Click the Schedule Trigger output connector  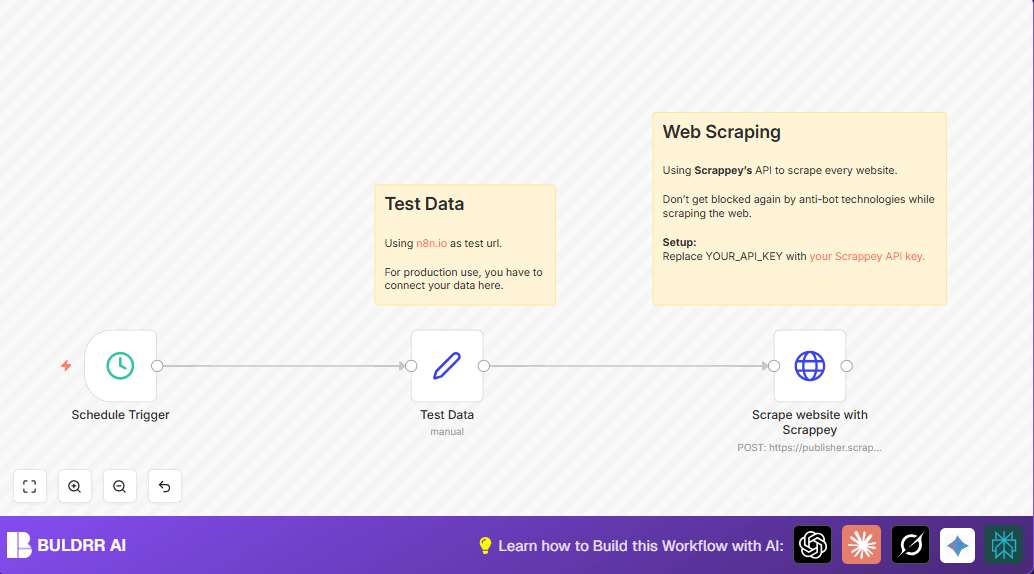[x=157, y=366]
